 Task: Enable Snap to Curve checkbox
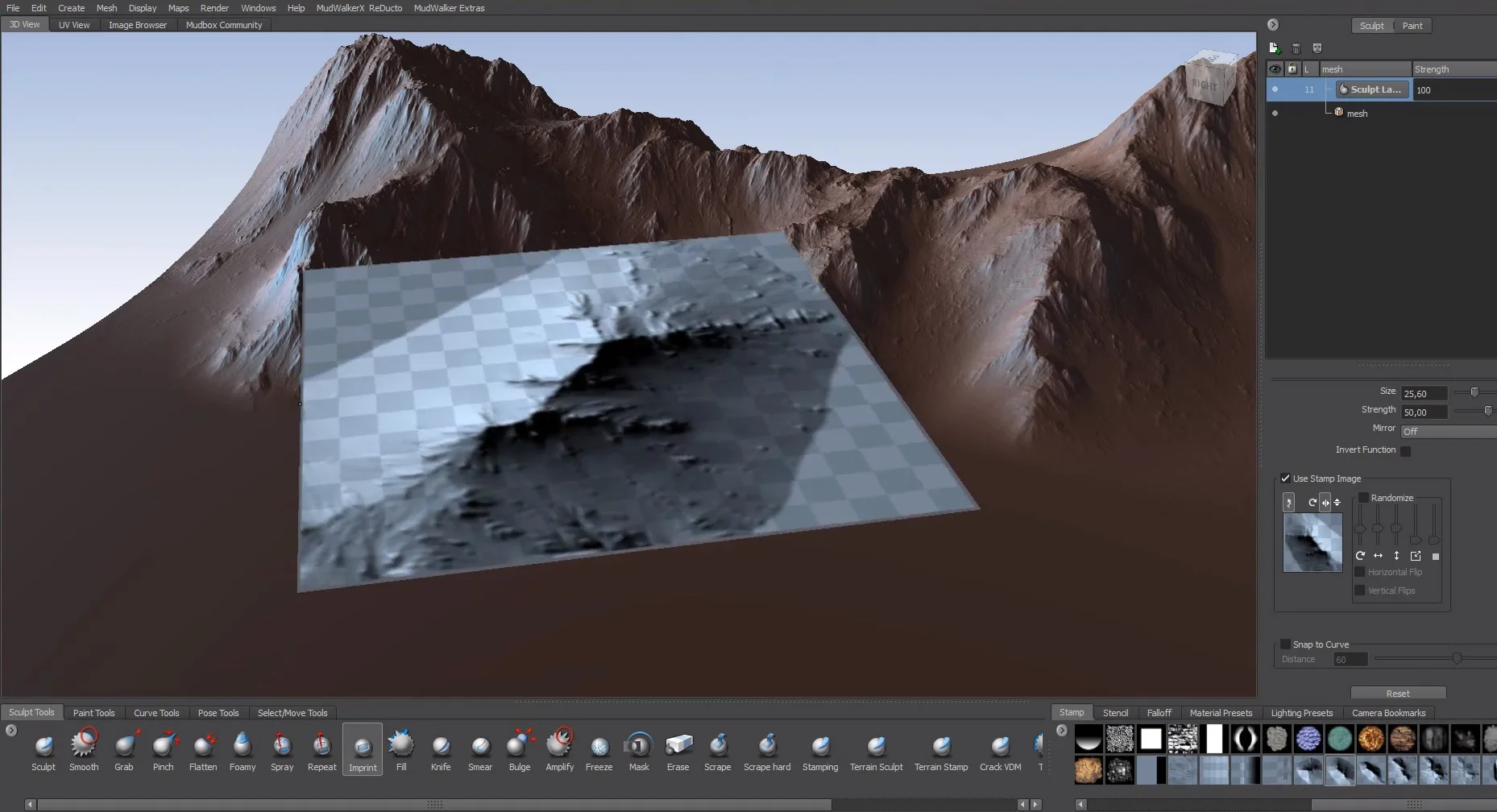[x=1286, y=644]
